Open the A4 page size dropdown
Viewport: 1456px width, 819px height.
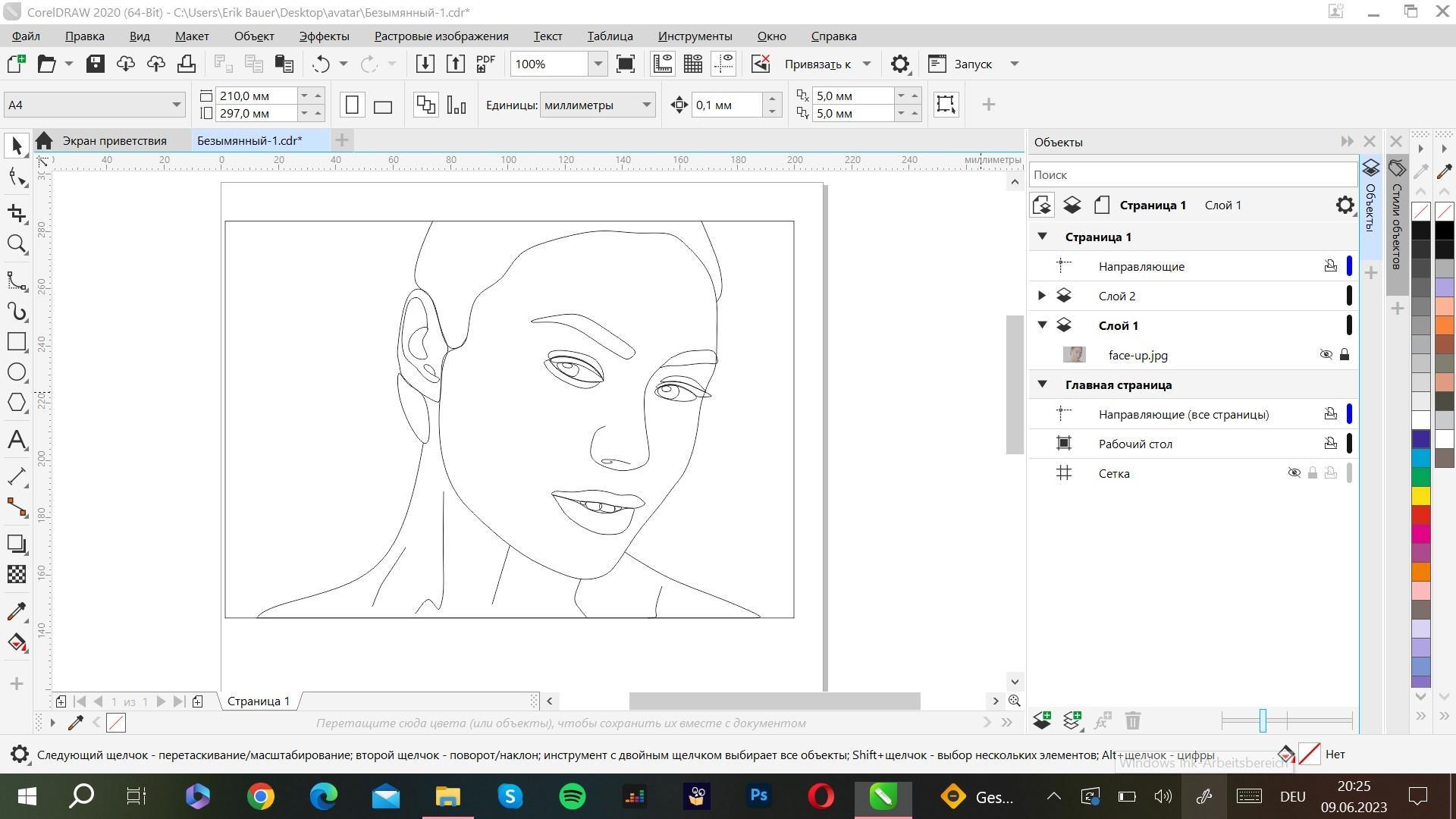point(176,105)
